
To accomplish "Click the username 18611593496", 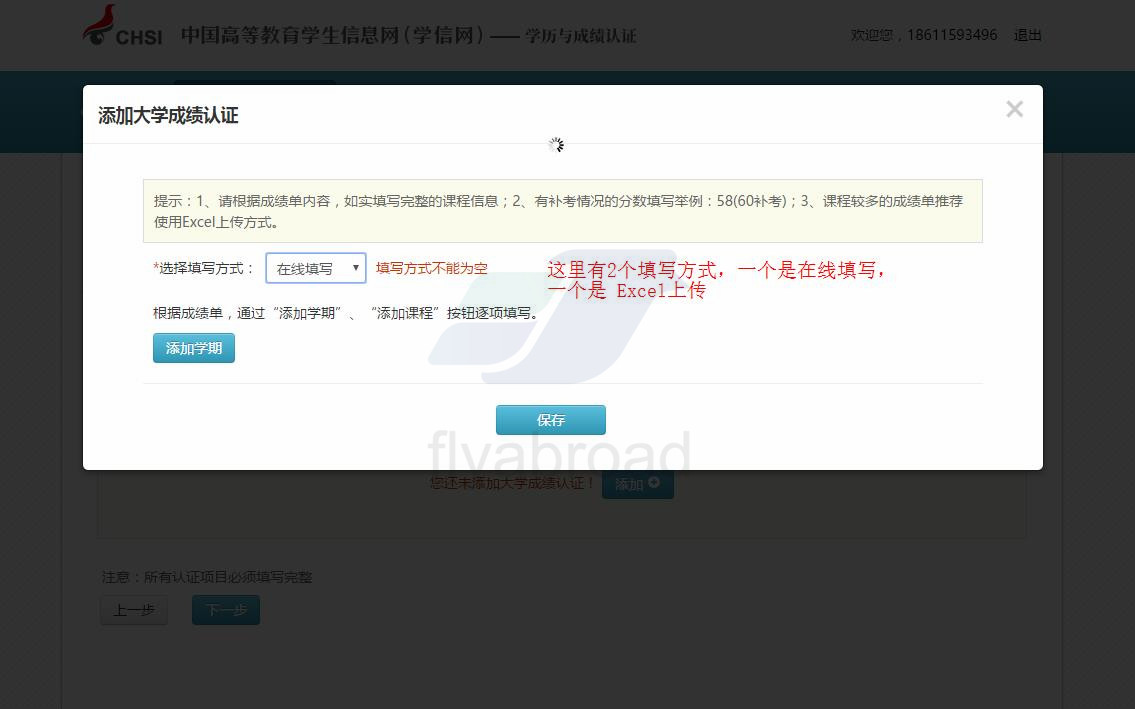I will (x=952, y=35).
